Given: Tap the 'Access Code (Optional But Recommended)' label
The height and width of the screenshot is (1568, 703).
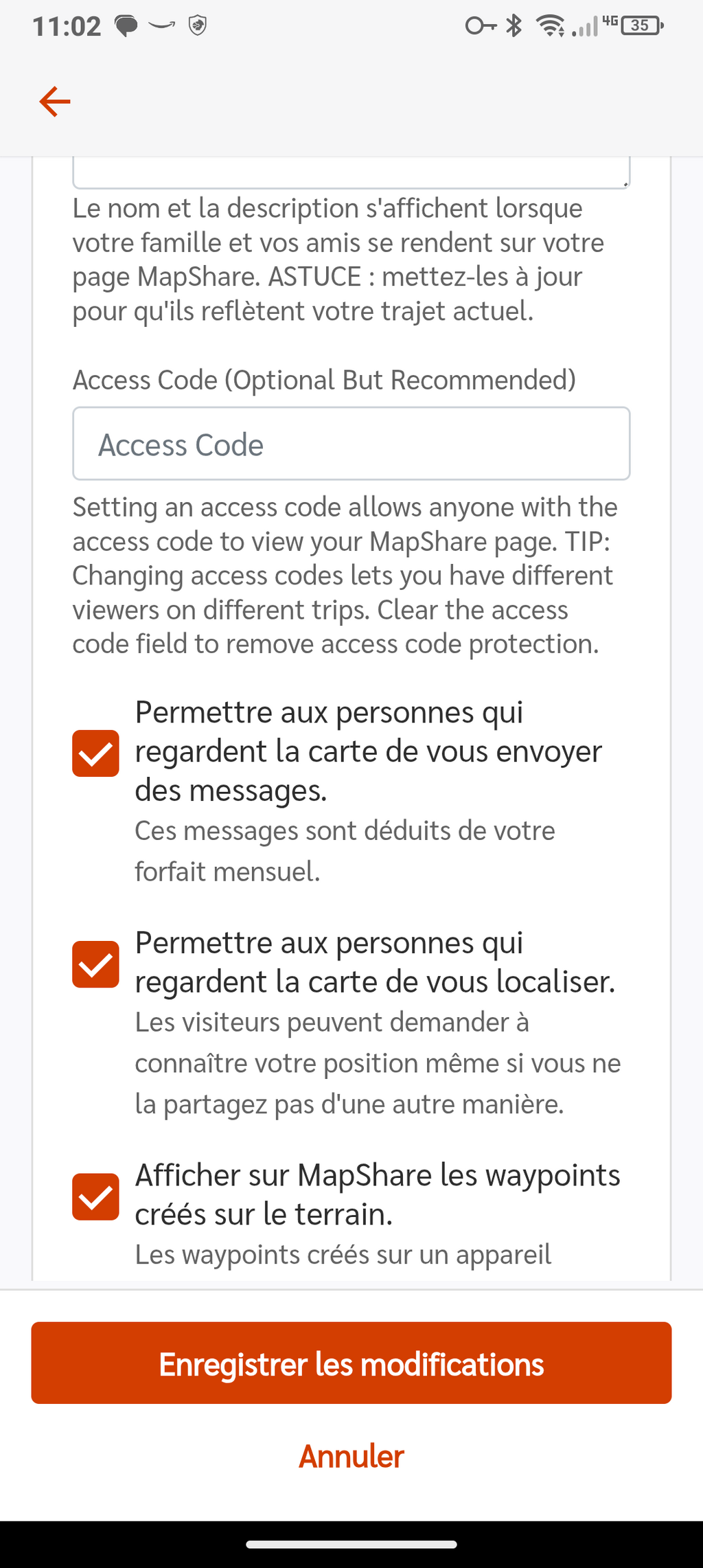Looking at the screenshot, I should (x=324, y=380).
